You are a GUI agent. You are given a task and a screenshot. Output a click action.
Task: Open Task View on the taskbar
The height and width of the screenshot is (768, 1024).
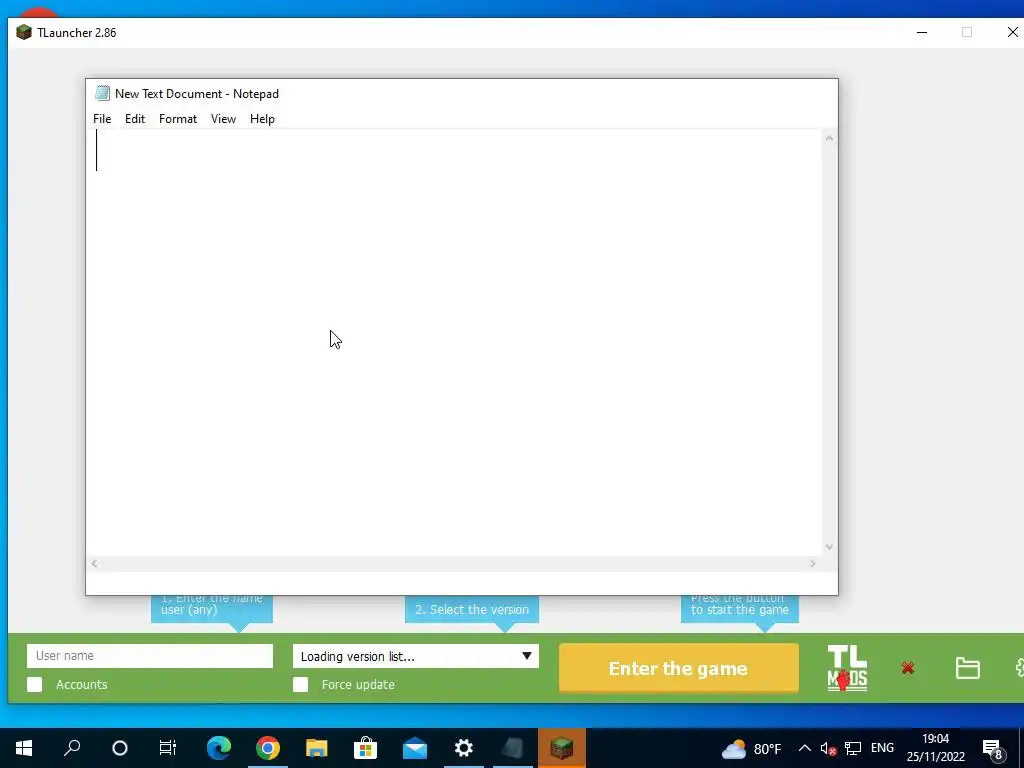168,748
